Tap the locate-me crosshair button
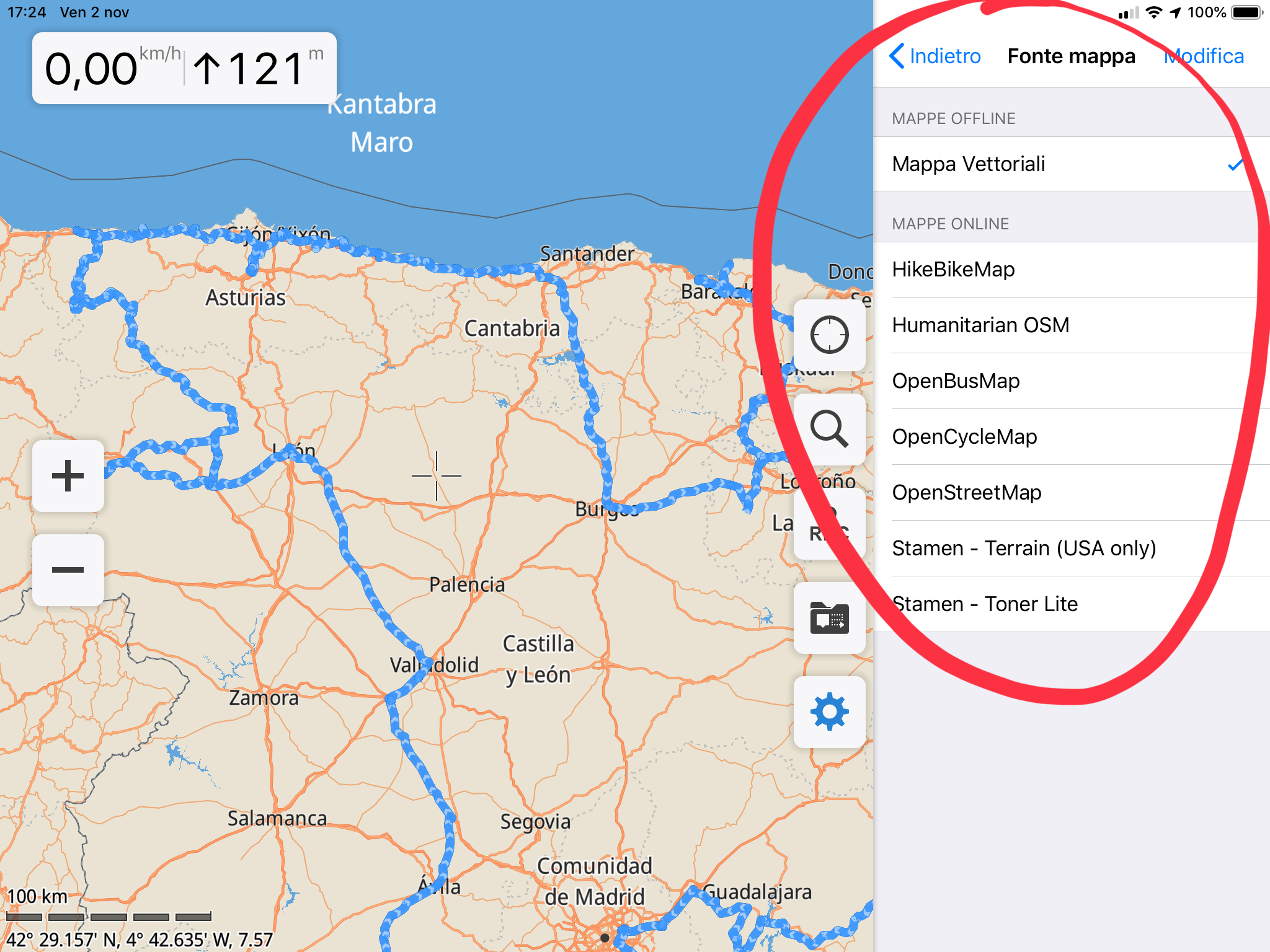The height and width of the screenshot is (952, 1270). point(829,335)
